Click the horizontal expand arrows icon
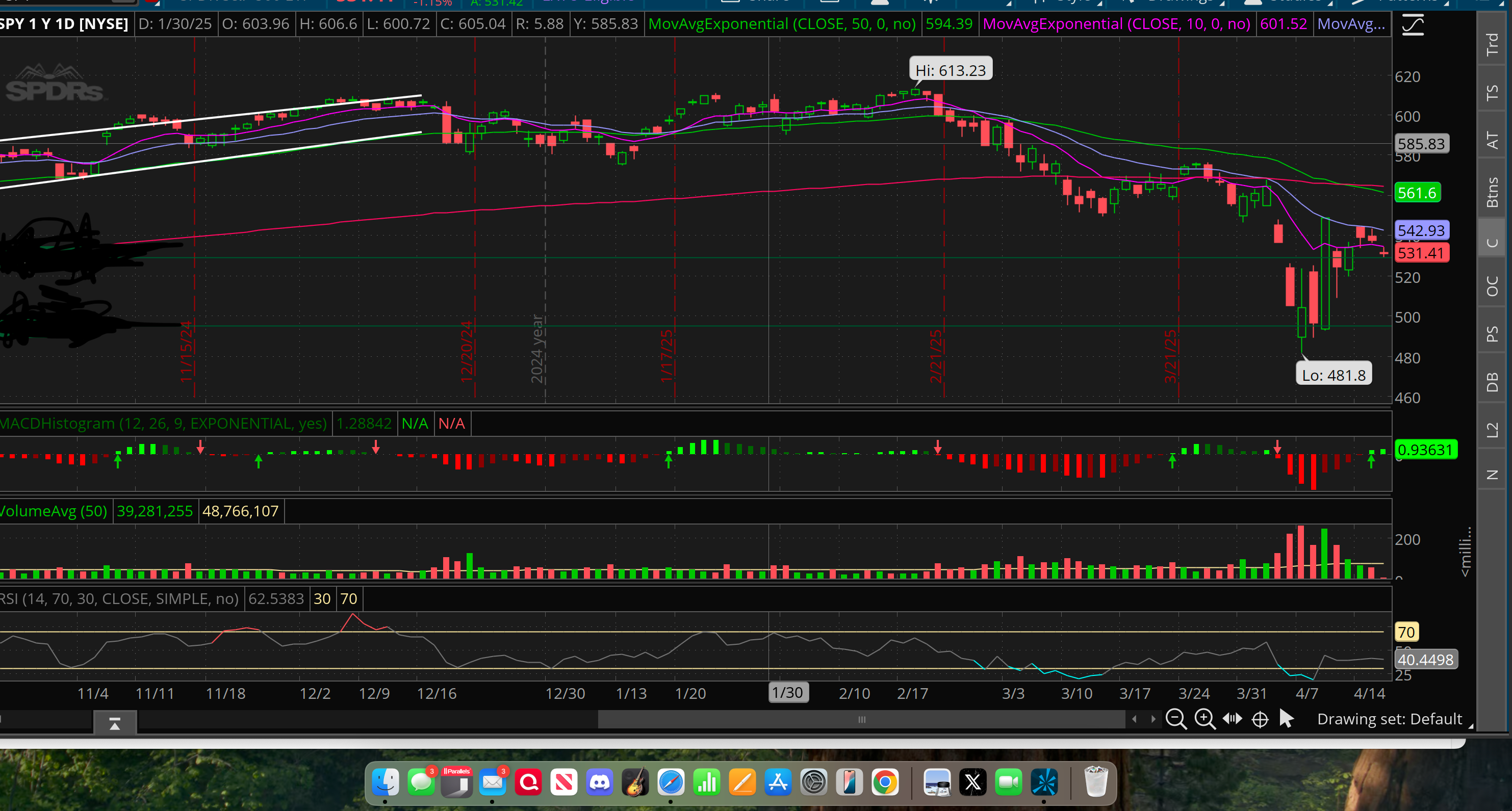The width and height of the screenshot is (1512, 811). pos(1232,719)
